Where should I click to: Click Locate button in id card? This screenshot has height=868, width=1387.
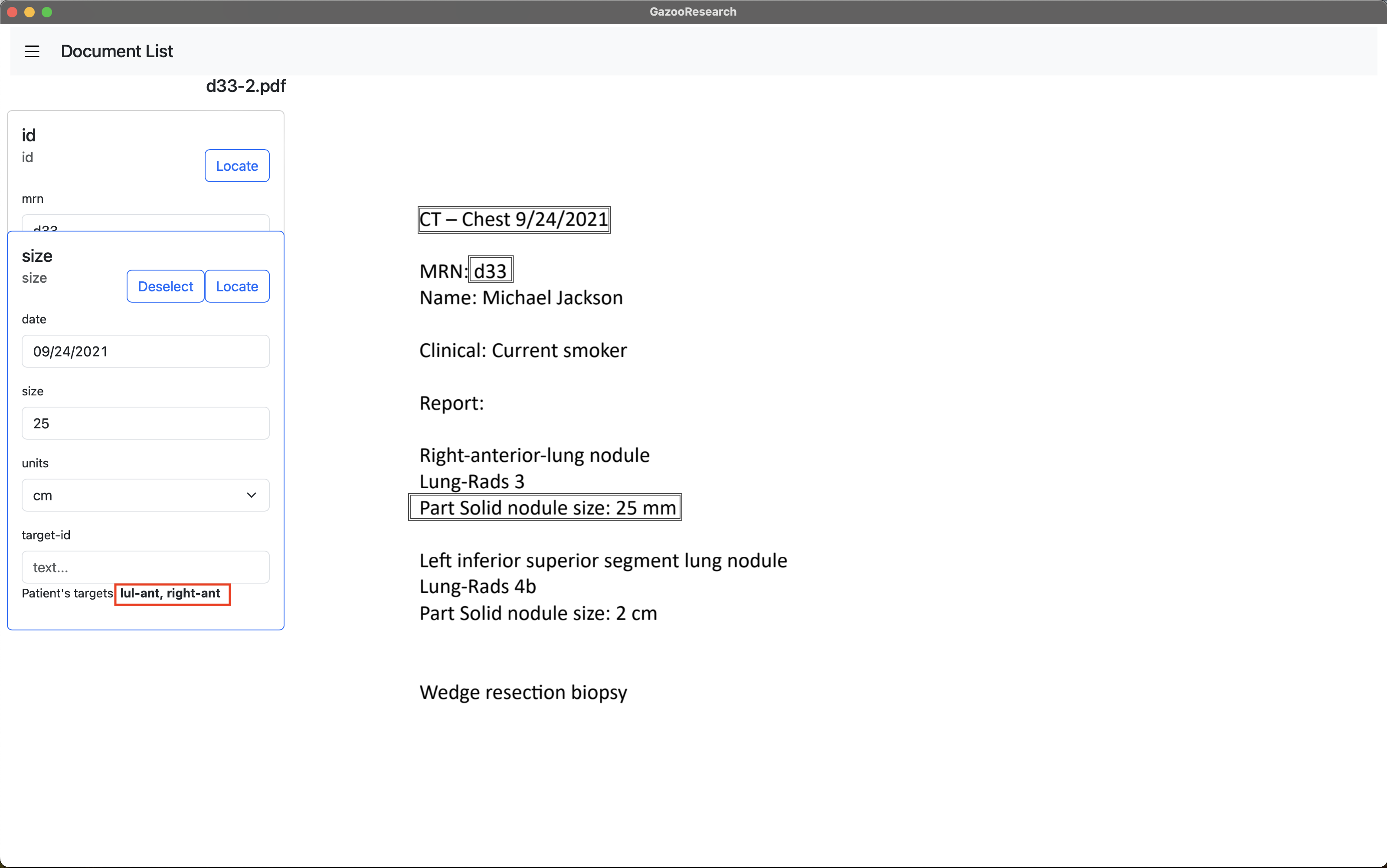[x=236, y=166]
